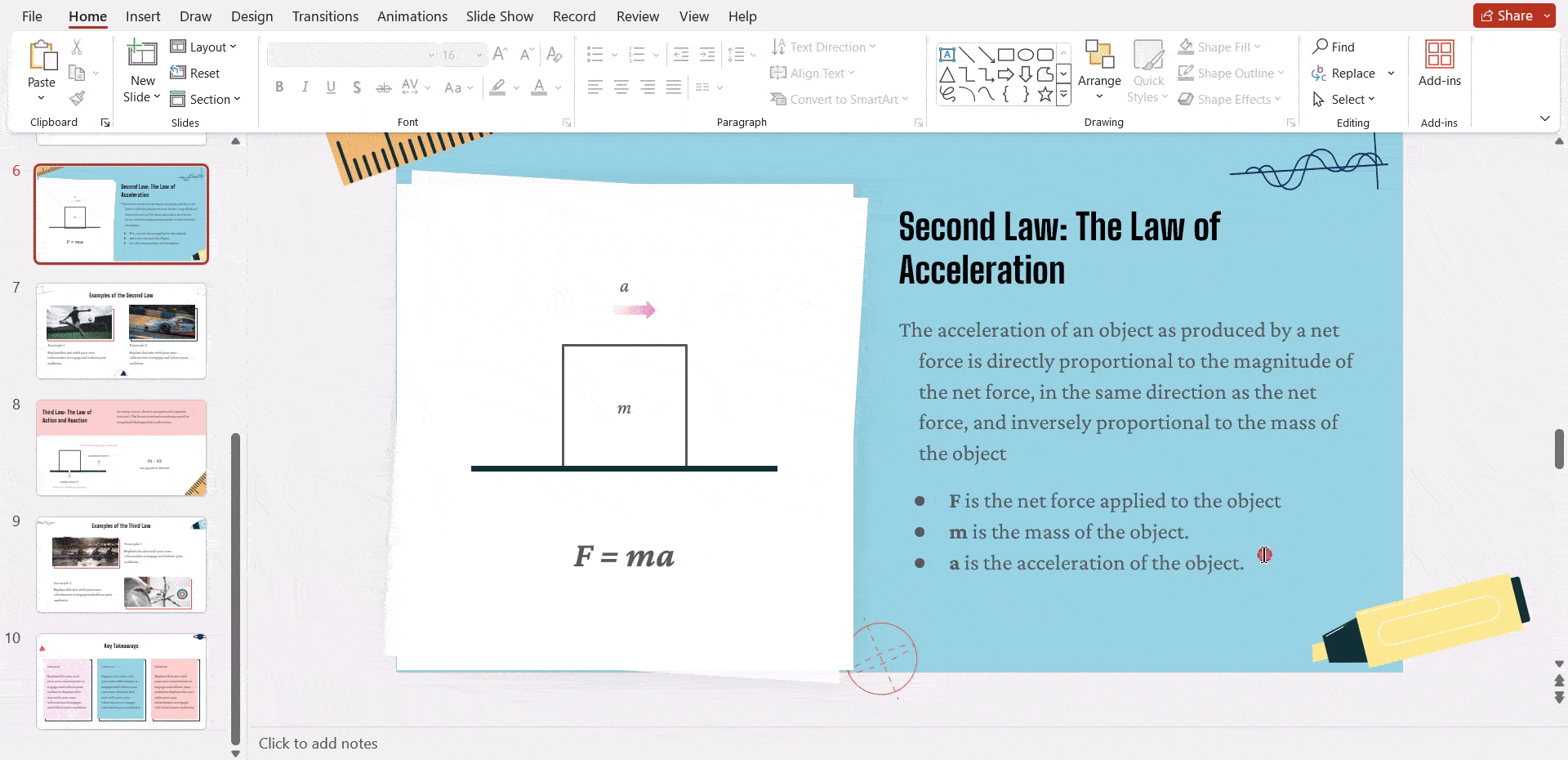This screenshot has width=1568, height=760.
Task: Toggle italic formatting
Action: click(305, 87)
